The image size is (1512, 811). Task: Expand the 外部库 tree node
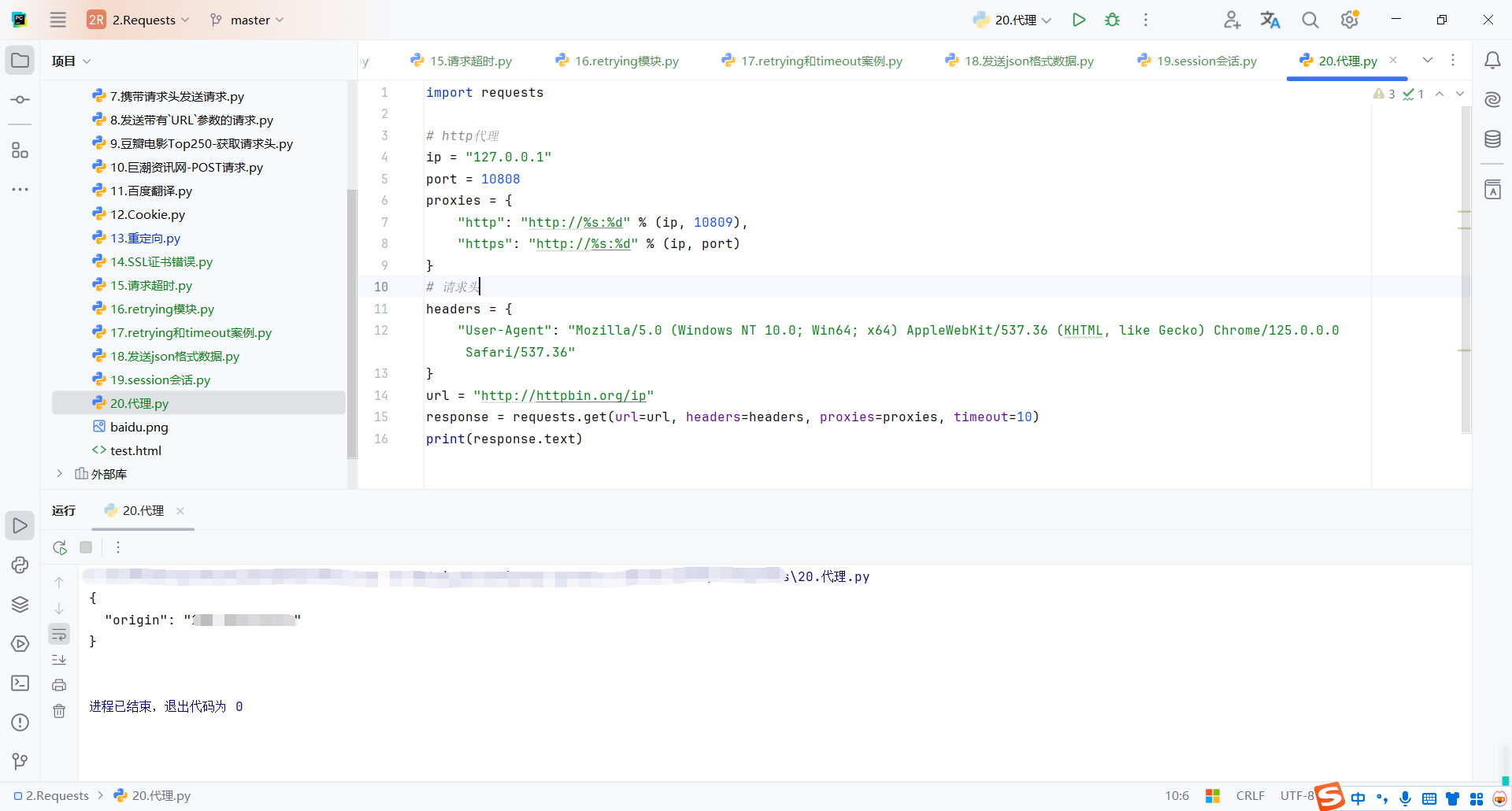click(x=59, y=474)
